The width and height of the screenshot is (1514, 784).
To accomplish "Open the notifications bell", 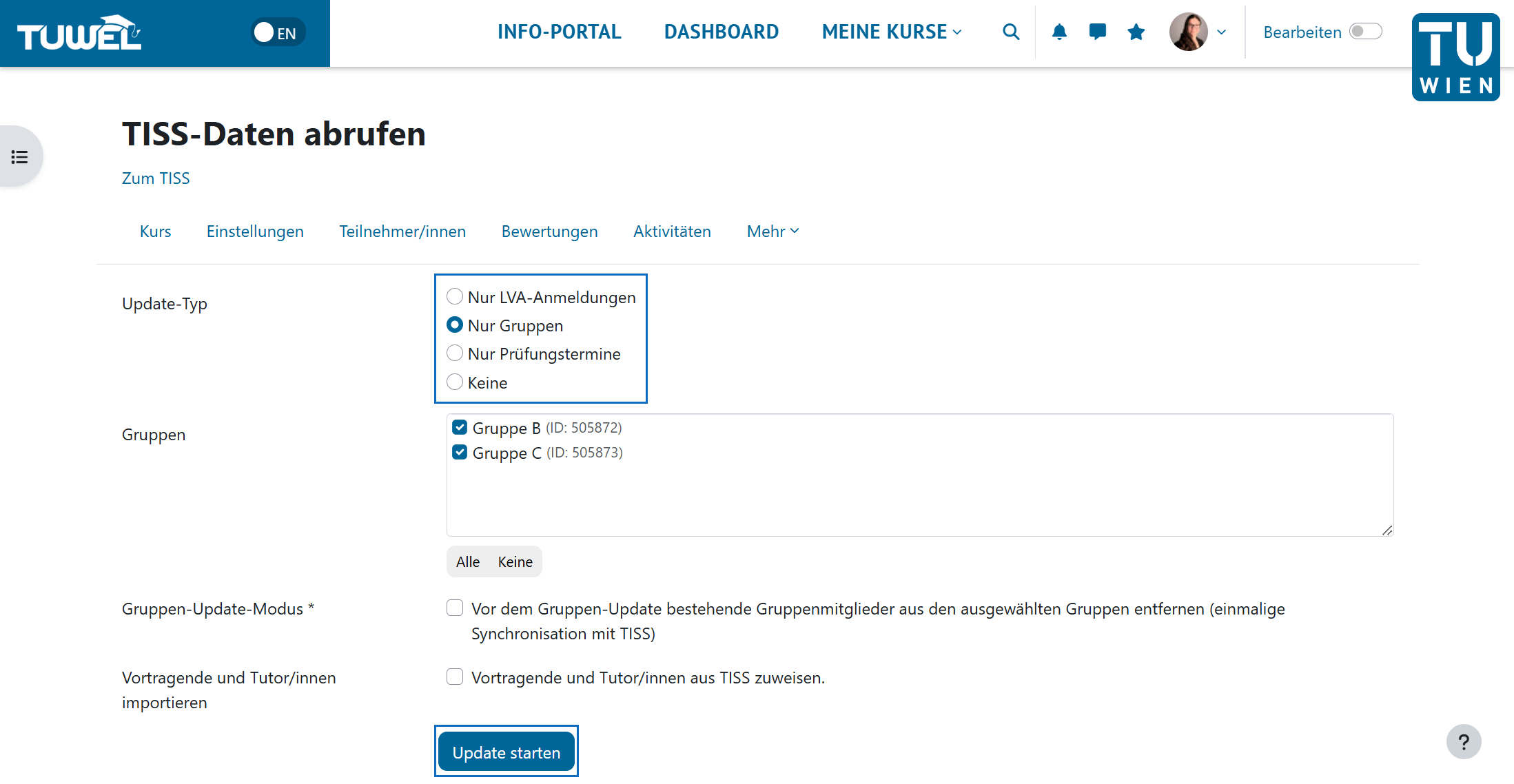I will [x=1059, y=32].
